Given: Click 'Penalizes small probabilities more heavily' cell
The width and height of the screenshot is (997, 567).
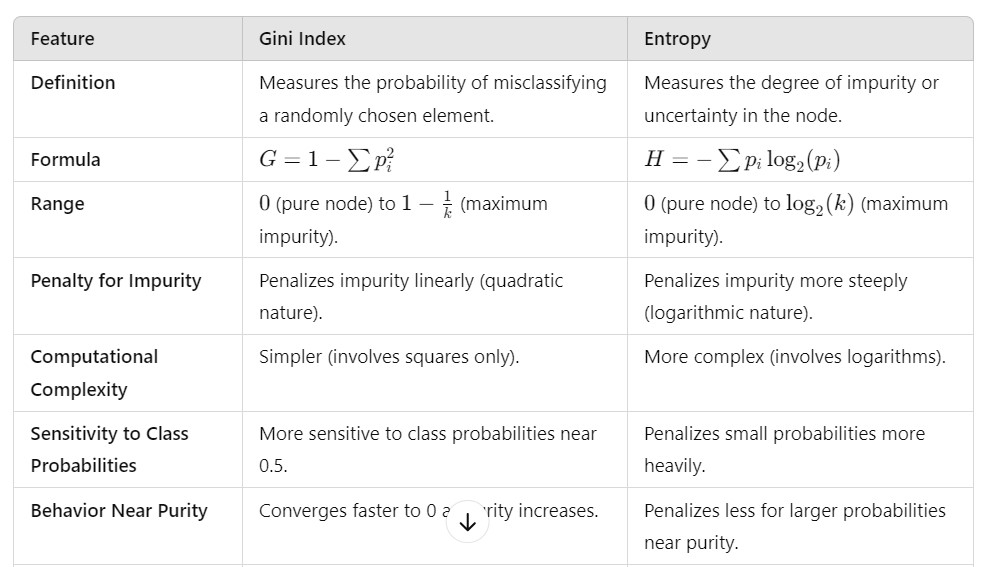Looking at the screenshot, I should [784, 449].
